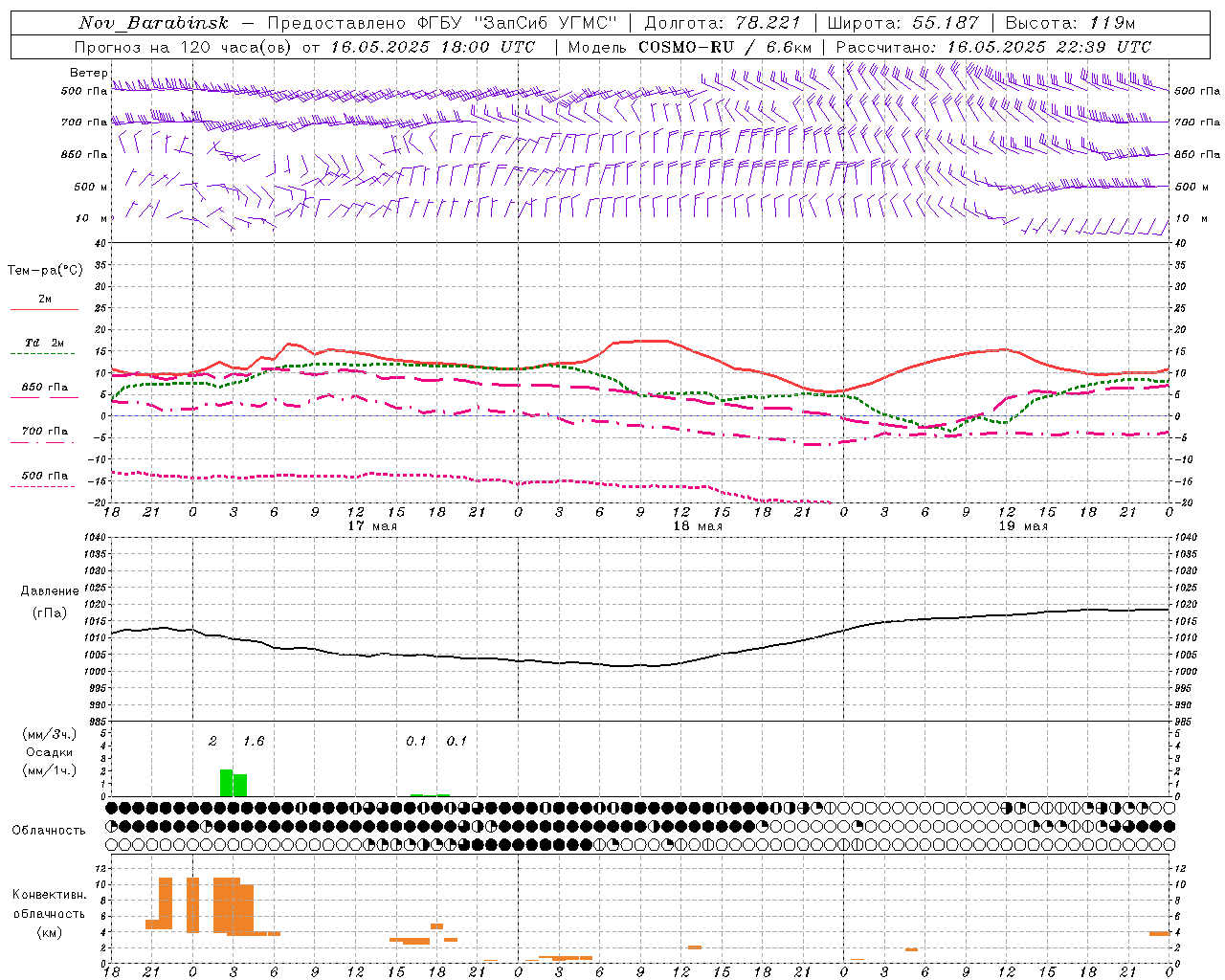Click the 'Облачность' cloud cover label
Screen dimensions: 1225x980
(x=49, y=830)
